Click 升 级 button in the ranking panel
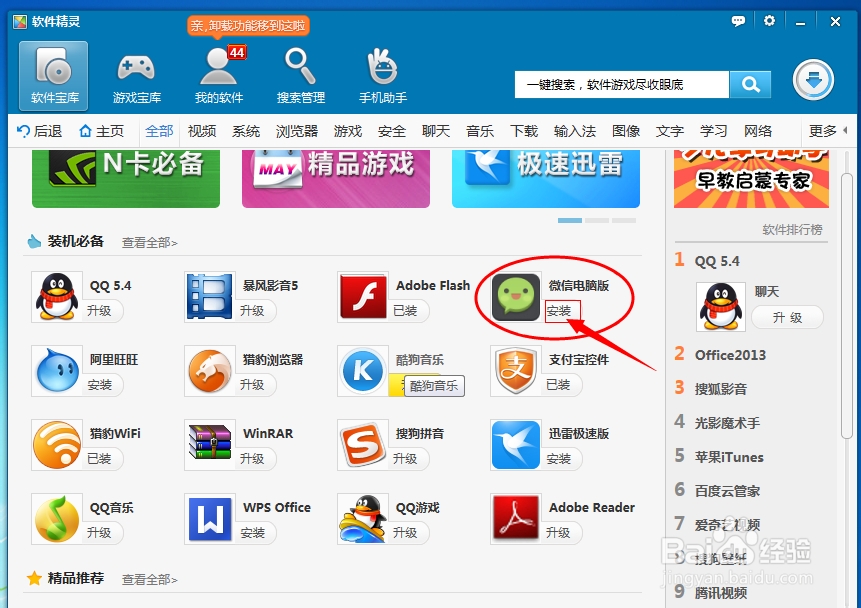This screenshot has height=608, width=861. (787, 317)
